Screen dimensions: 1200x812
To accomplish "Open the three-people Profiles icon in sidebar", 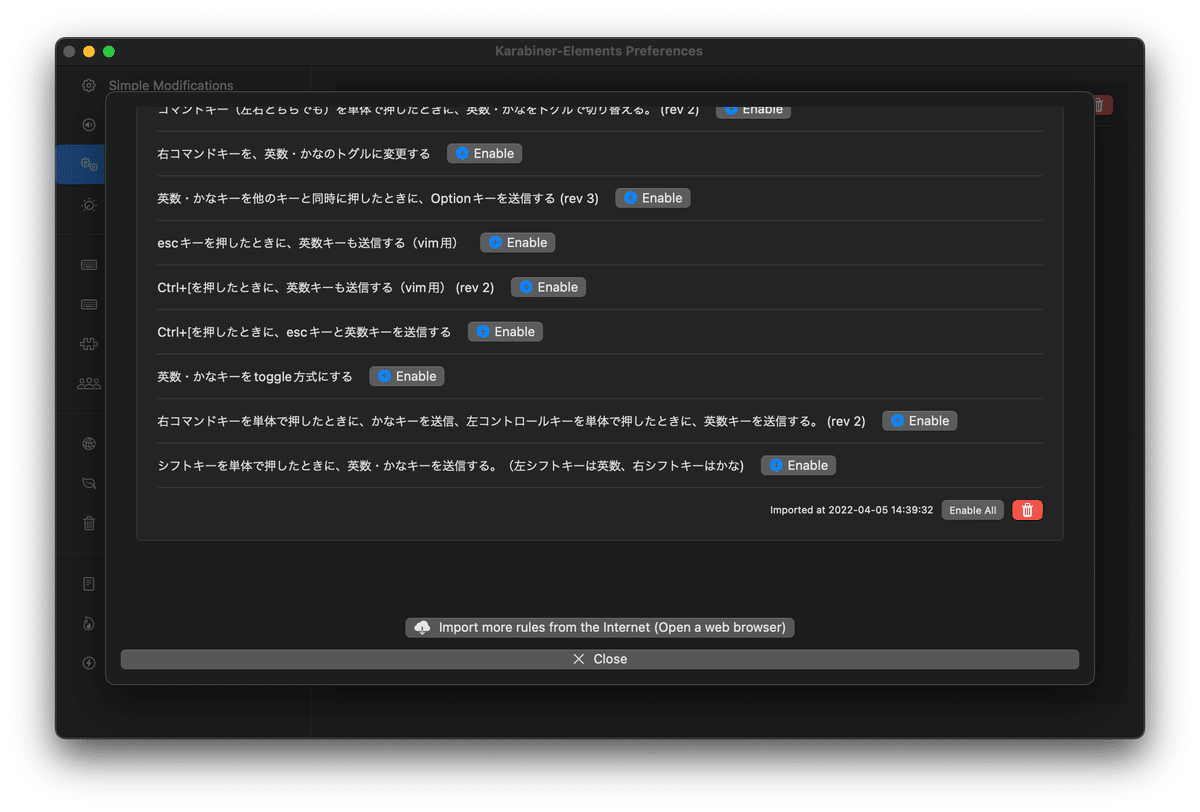I will (x=89, y=383).
